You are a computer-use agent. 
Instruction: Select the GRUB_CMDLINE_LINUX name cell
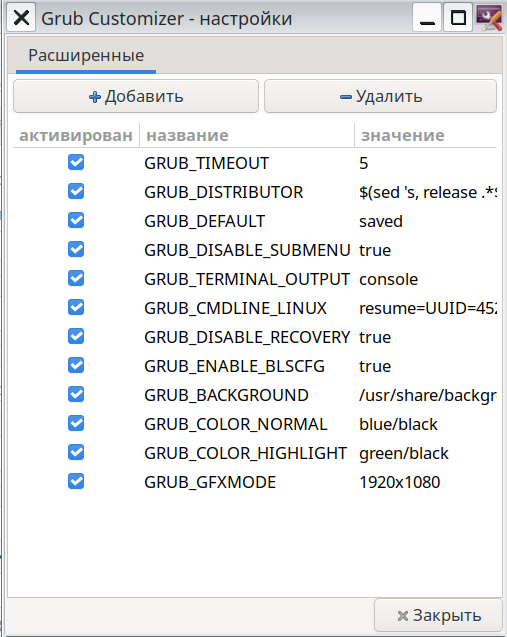tap(235, 308)
